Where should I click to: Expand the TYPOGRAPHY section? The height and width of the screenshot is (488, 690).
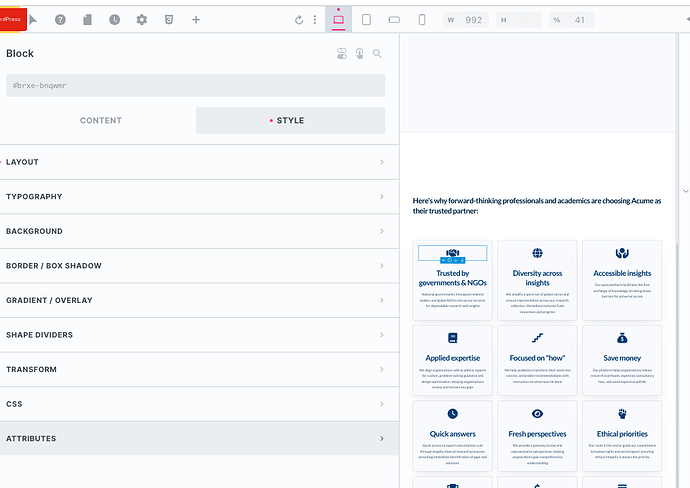pos(199,197)
